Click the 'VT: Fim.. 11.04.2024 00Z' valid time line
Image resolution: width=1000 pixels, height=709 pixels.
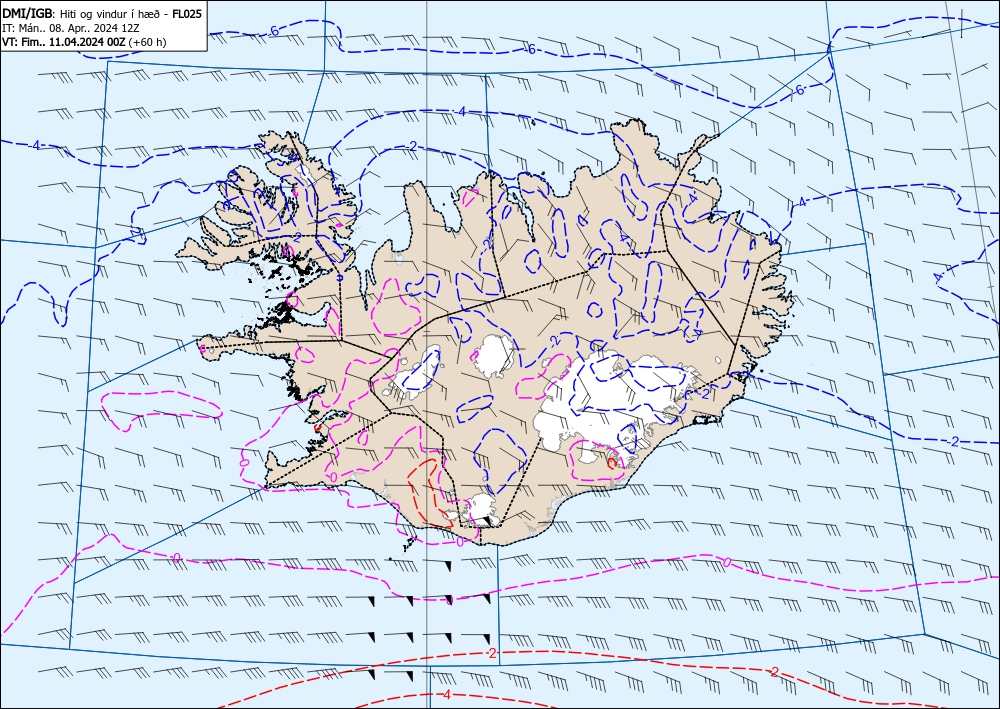(84, 41)
